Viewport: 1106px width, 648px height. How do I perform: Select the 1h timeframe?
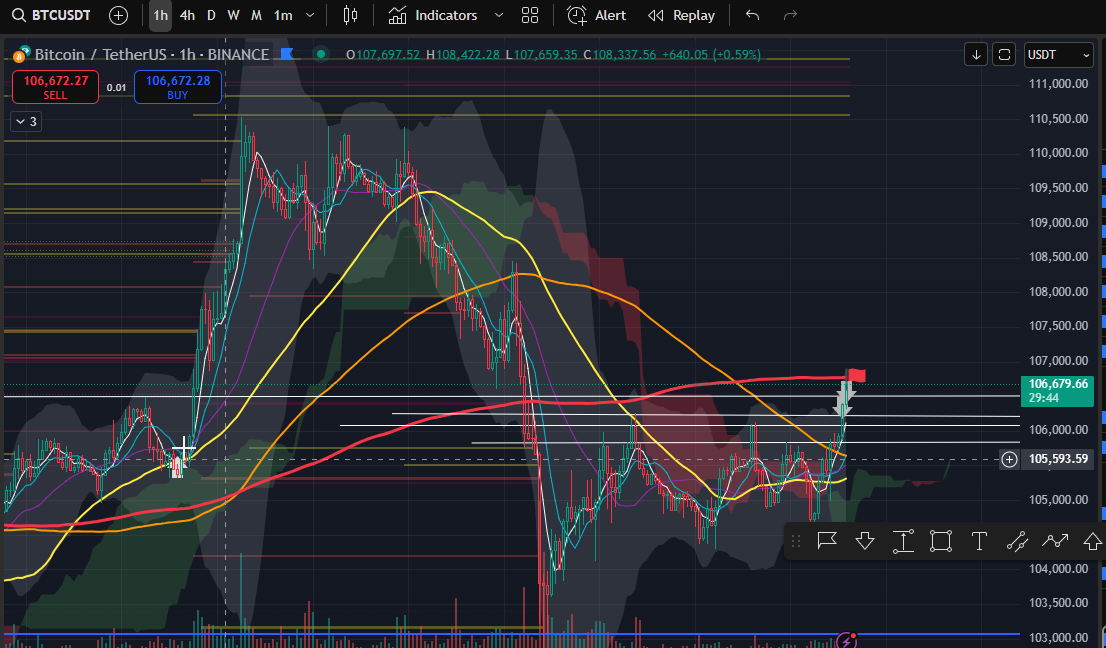[x=161, y=16]
